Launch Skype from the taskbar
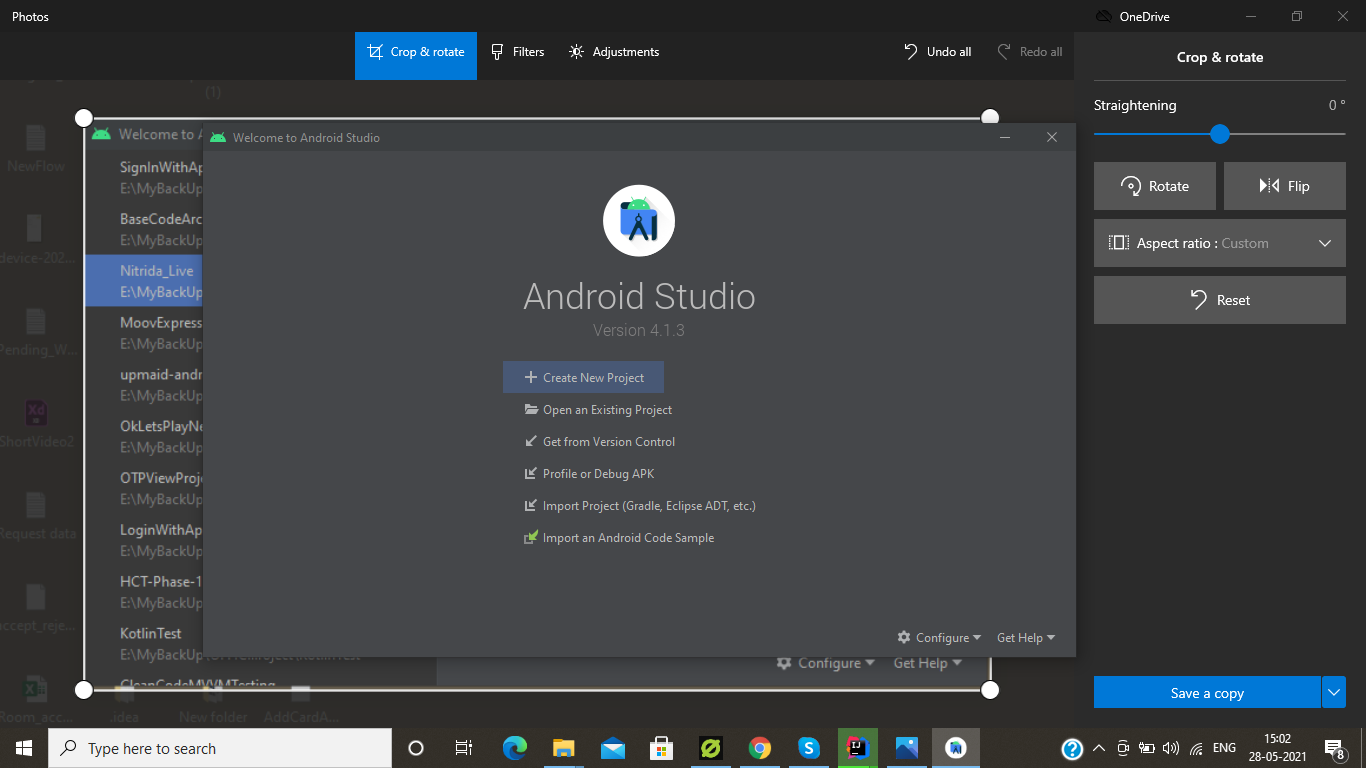This screenshot has height=768, width=1366. pyautogui.click(x=808, y=748)
